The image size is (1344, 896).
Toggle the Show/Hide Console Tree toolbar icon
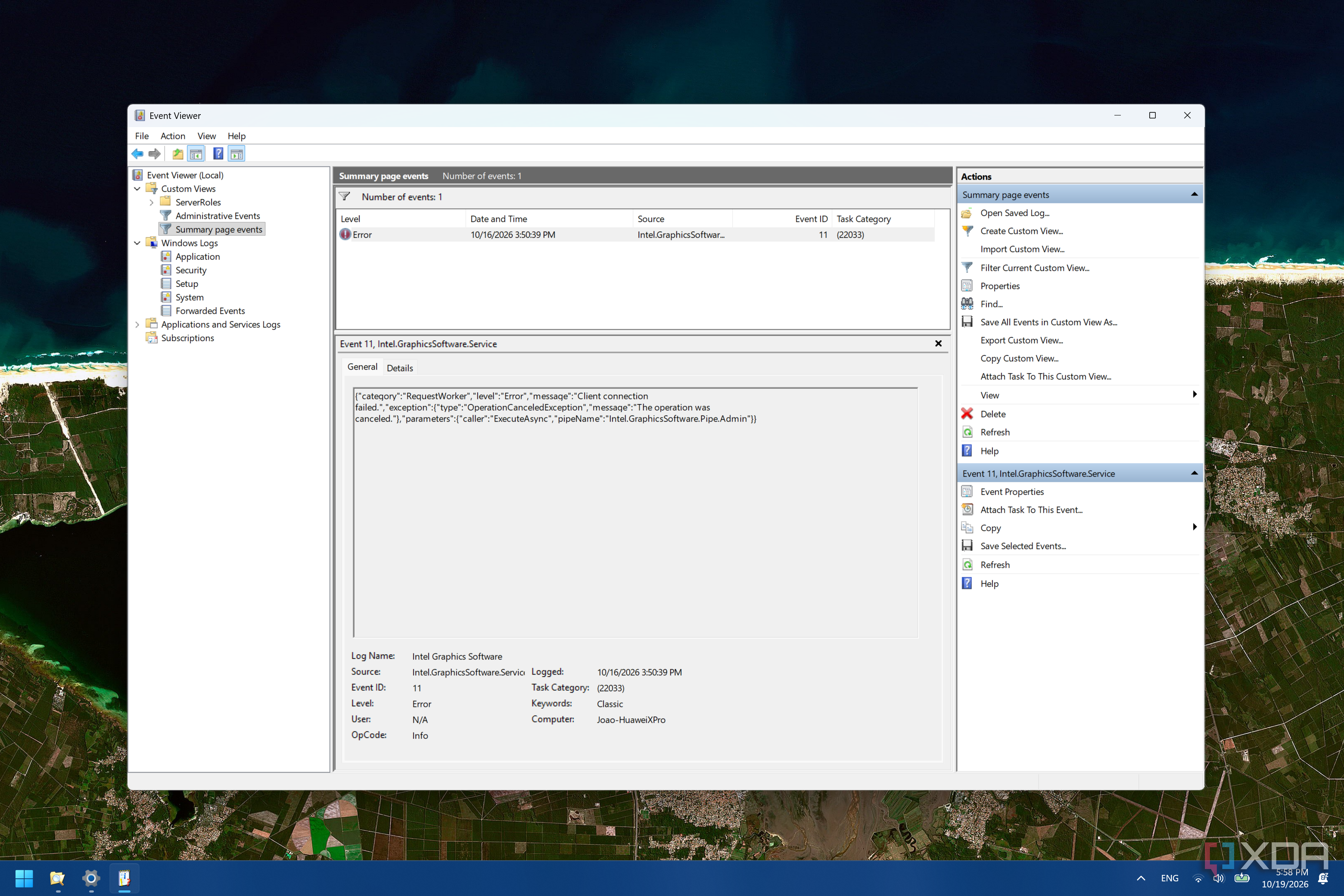[x=196, y=154]
